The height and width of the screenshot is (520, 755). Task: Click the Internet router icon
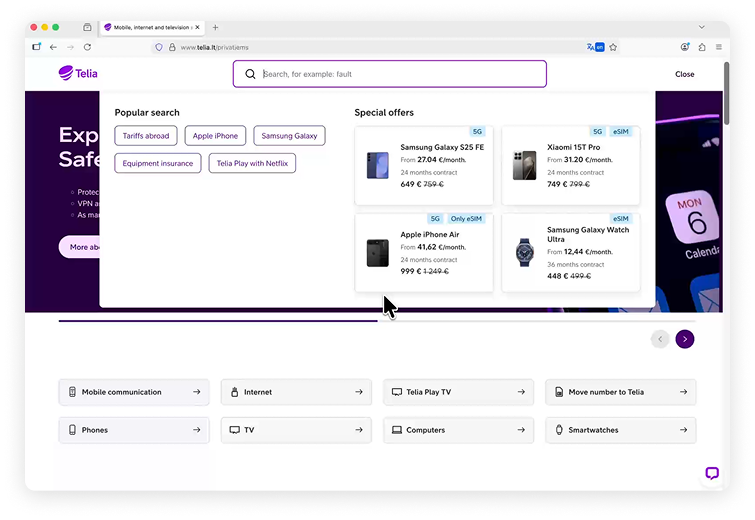(x=234, y=392)
